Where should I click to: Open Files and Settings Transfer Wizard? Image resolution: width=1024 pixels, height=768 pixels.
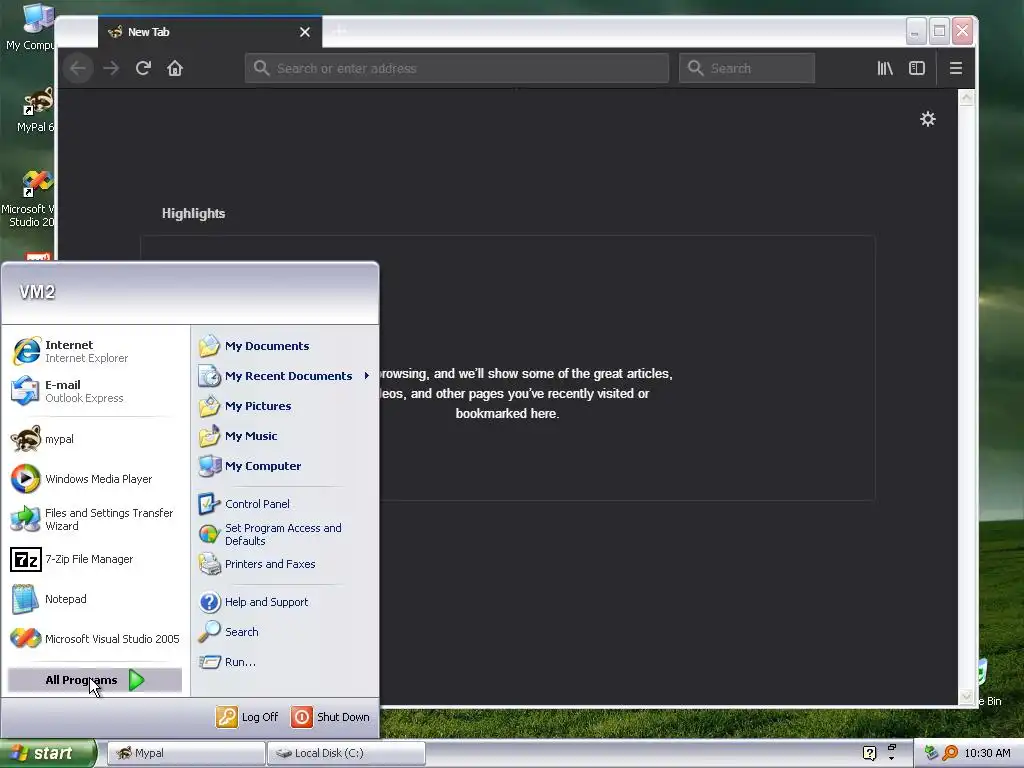[95, 519]
